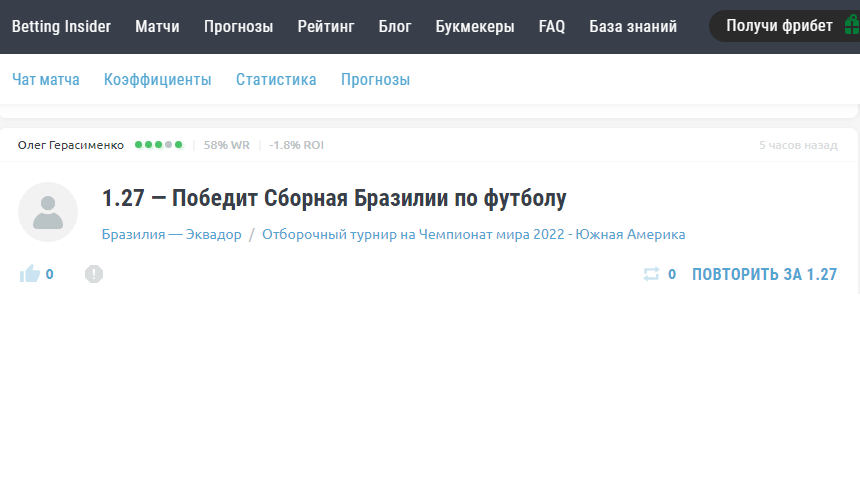This screenshot has height=480, width=860.
Task: Open the Матчи menu item
Action: (x=157, y=26)
